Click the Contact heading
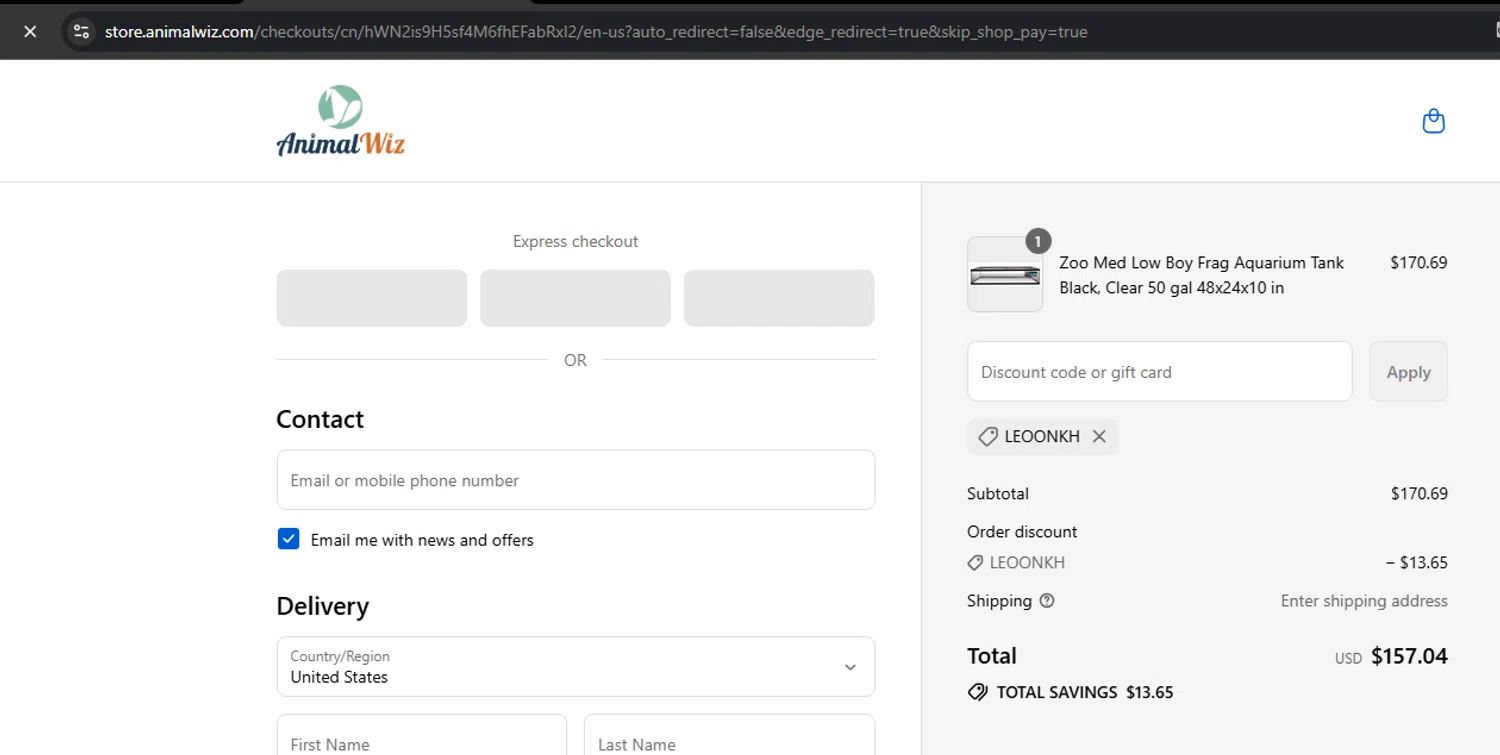 [320, 419]
